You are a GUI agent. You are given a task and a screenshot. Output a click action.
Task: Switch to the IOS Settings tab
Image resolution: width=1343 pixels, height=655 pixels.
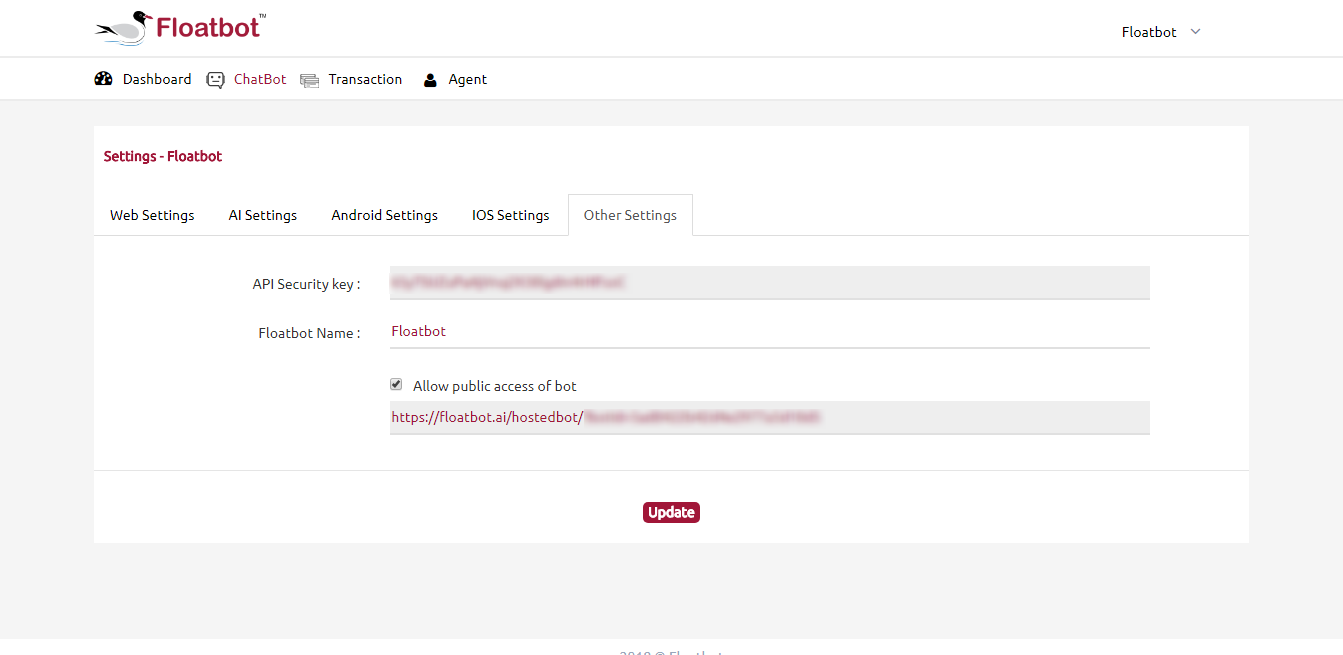[x=510, y=214]
